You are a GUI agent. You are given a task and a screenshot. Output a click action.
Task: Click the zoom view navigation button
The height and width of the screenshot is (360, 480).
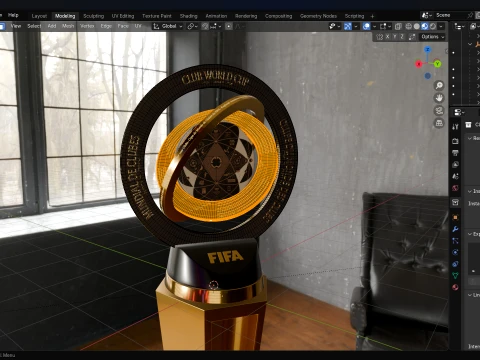click(439, 86)
